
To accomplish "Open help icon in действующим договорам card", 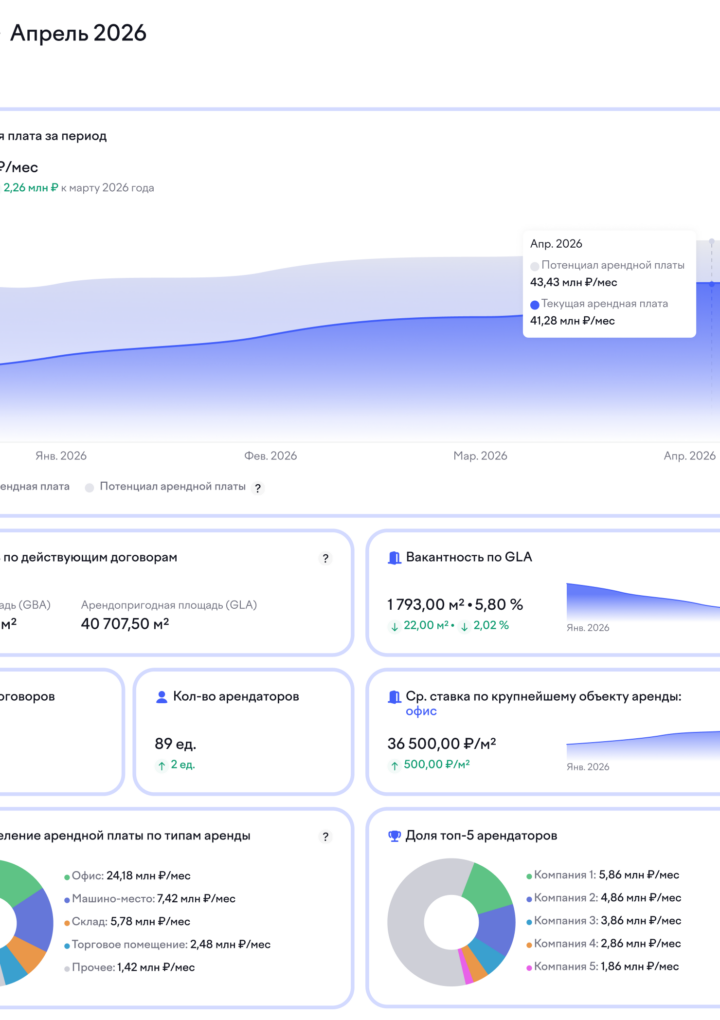I will pos(325,558).
